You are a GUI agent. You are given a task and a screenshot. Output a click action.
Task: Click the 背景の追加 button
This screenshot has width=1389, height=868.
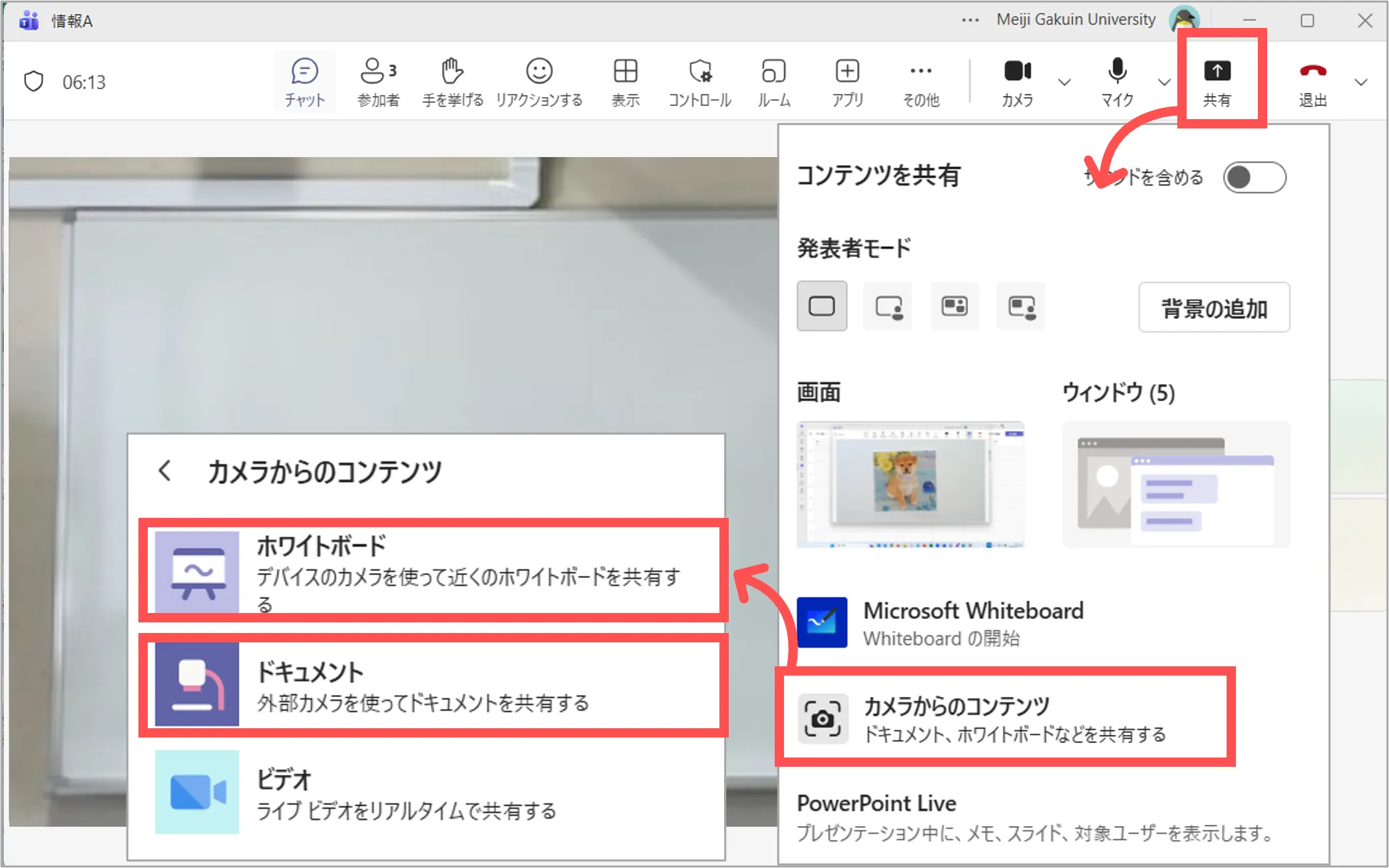[x=1214, y=308]
